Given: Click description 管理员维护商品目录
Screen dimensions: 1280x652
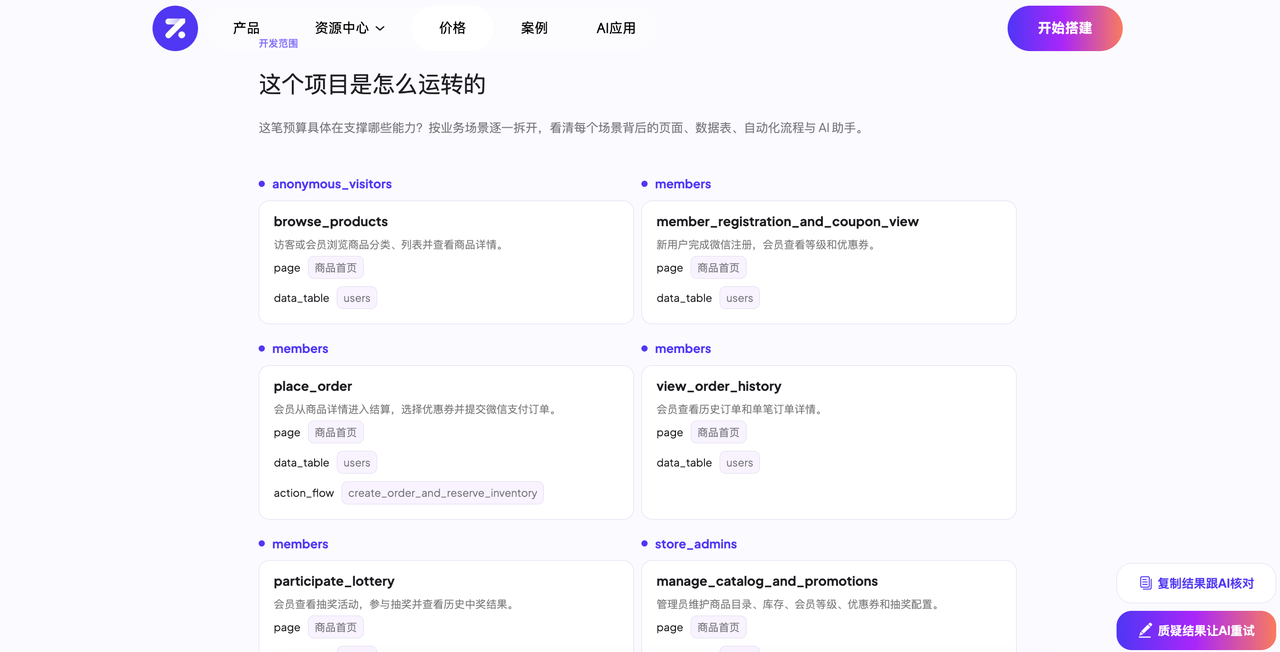Looking at the screenshot, I should click(x=799, y=605).
